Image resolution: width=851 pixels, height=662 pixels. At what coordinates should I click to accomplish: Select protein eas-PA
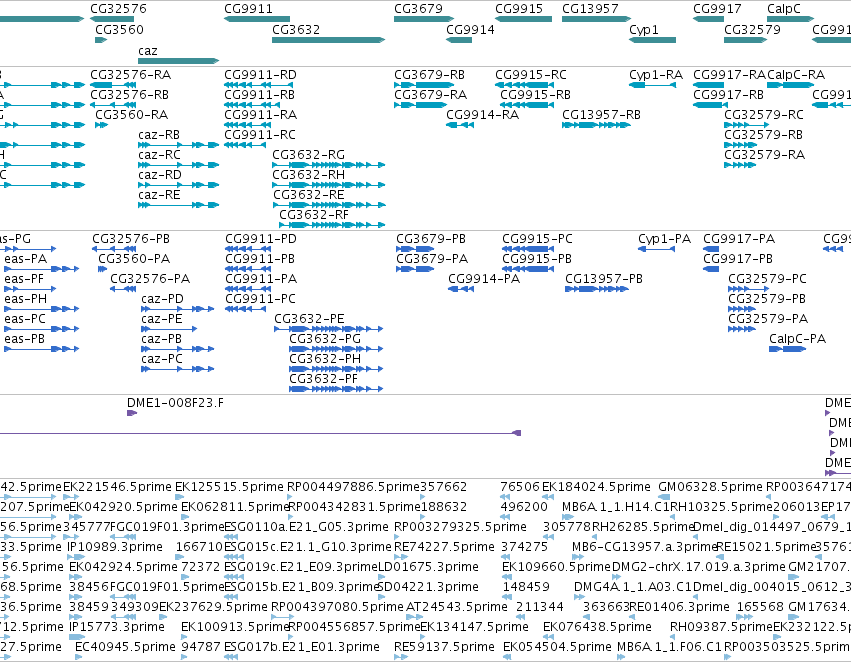[x=26, y=259]
